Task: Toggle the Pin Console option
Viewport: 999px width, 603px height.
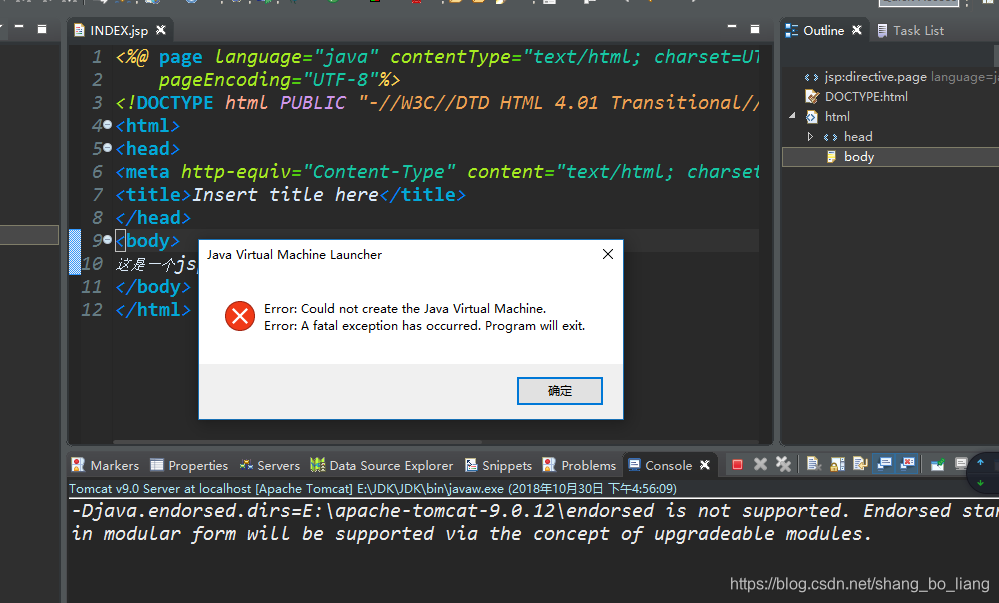Action: pyautogui.click(x=937, y=463)
